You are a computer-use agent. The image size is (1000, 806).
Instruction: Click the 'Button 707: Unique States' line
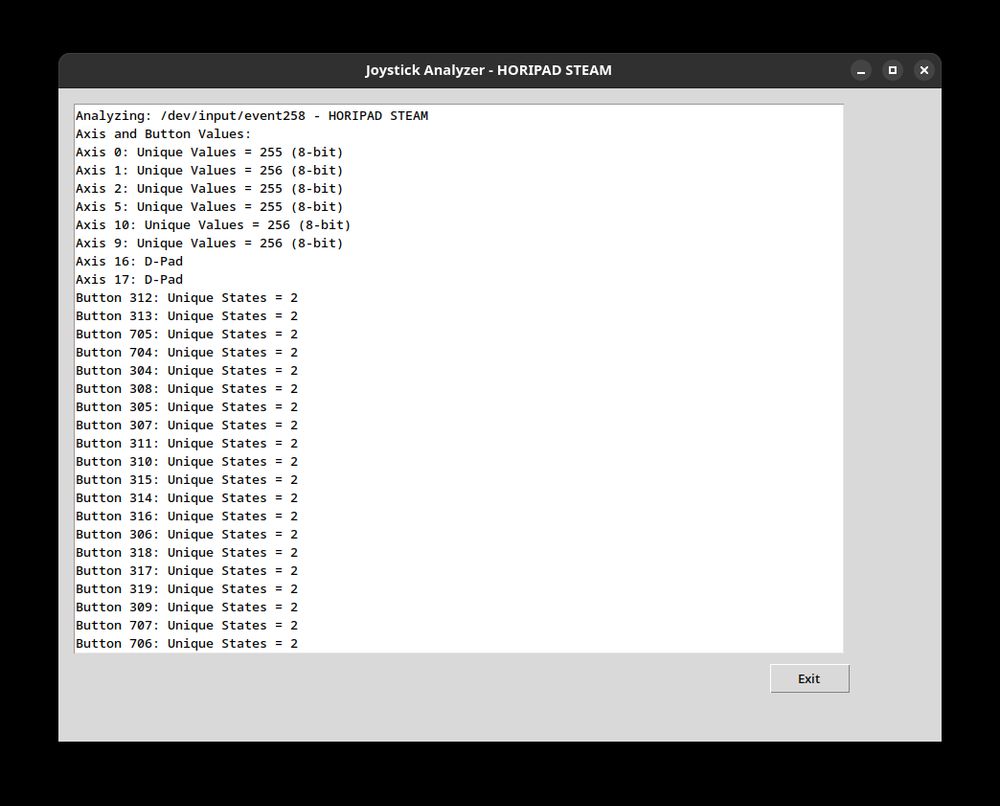187,625
